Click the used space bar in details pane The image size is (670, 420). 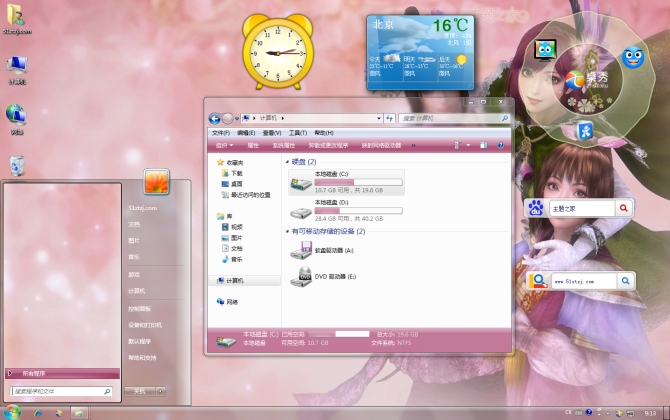coord(338,334)
